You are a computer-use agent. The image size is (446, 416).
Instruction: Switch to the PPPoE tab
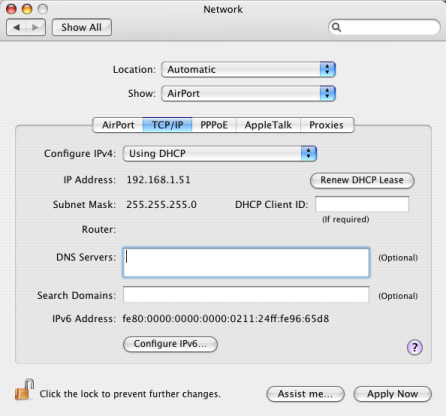(214, 125)
